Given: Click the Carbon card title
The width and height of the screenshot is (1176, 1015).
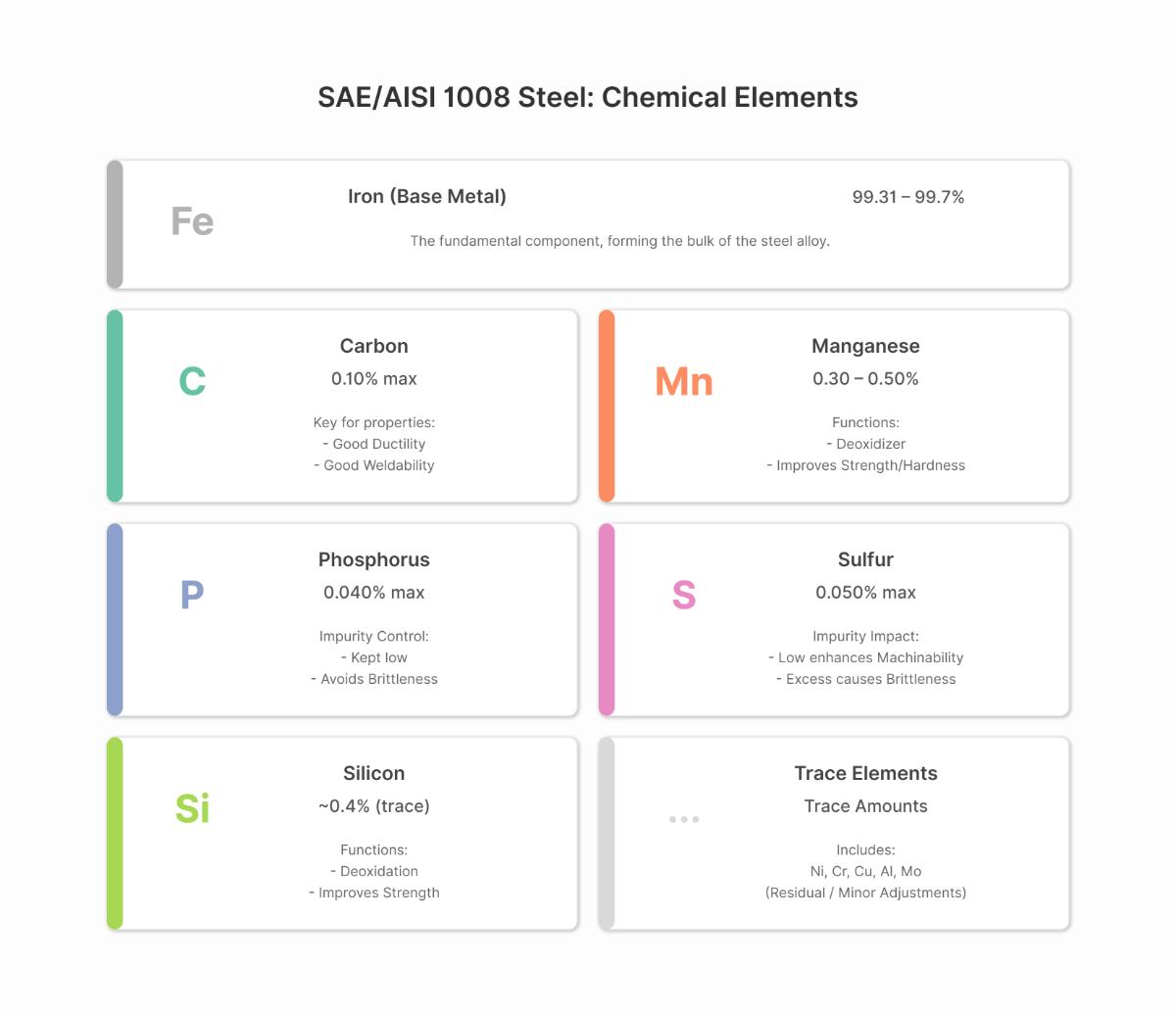Looking at the screenshot, I should pos(373,346).
